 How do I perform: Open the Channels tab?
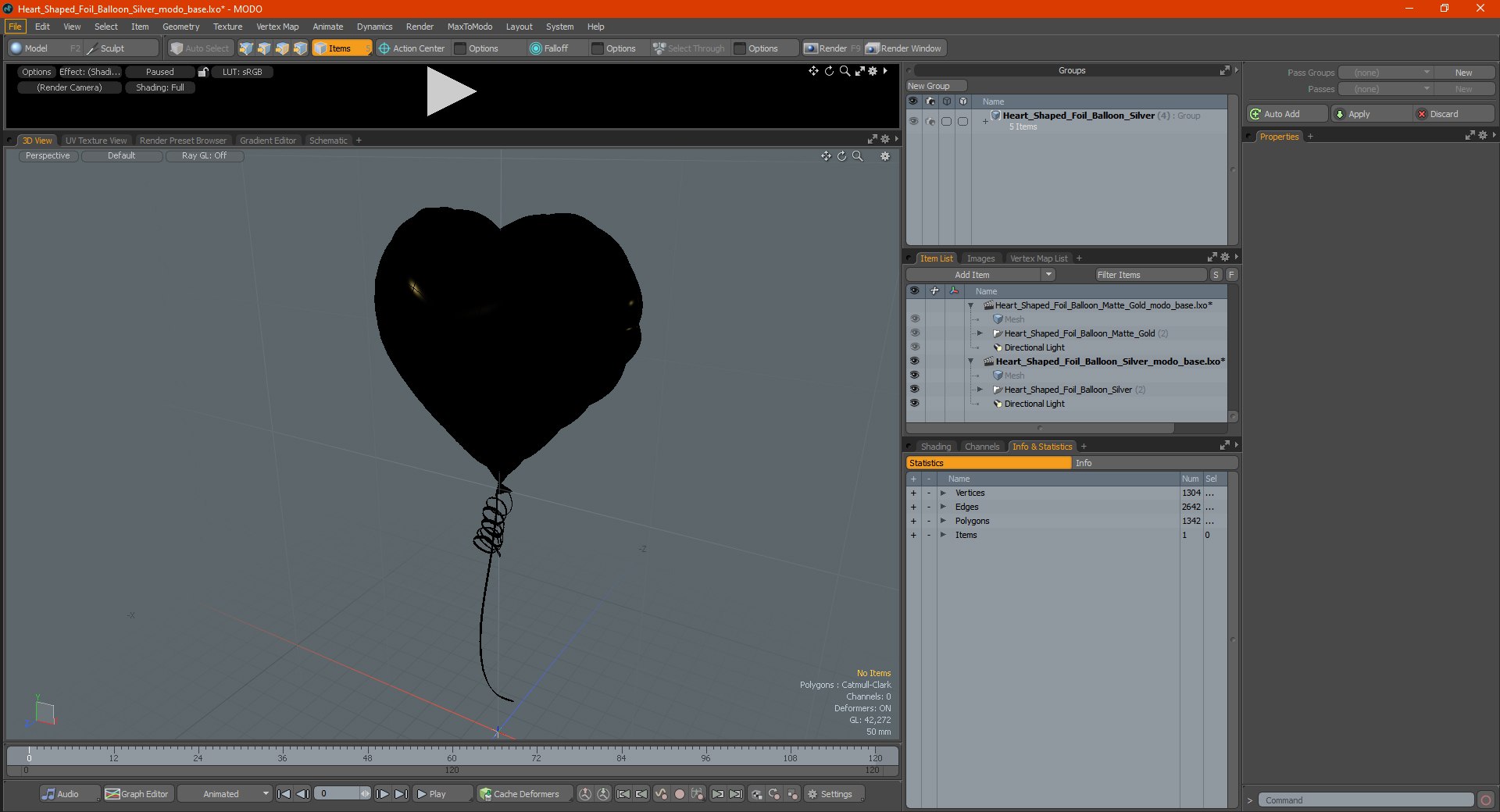coord(981,447)
